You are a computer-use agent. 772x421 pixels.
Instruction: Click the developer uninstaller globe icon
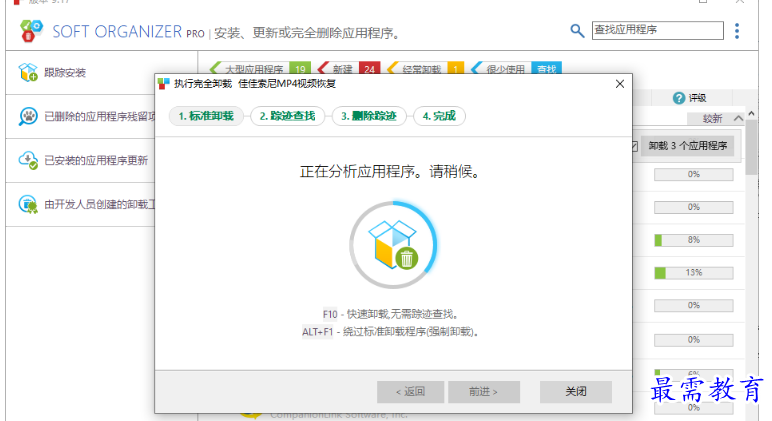tap(28, 204)
